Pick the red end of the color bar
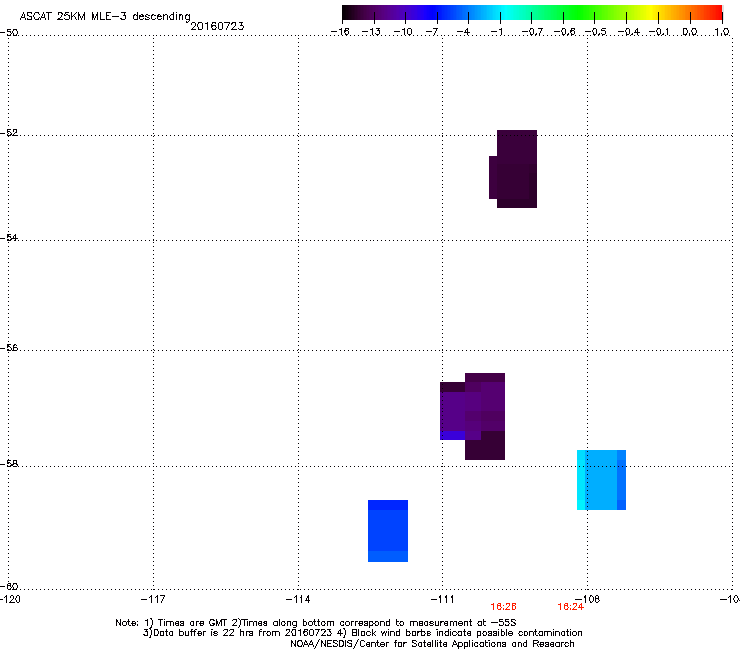This screenshot has width=740, height=650. (x=715, y=12)
